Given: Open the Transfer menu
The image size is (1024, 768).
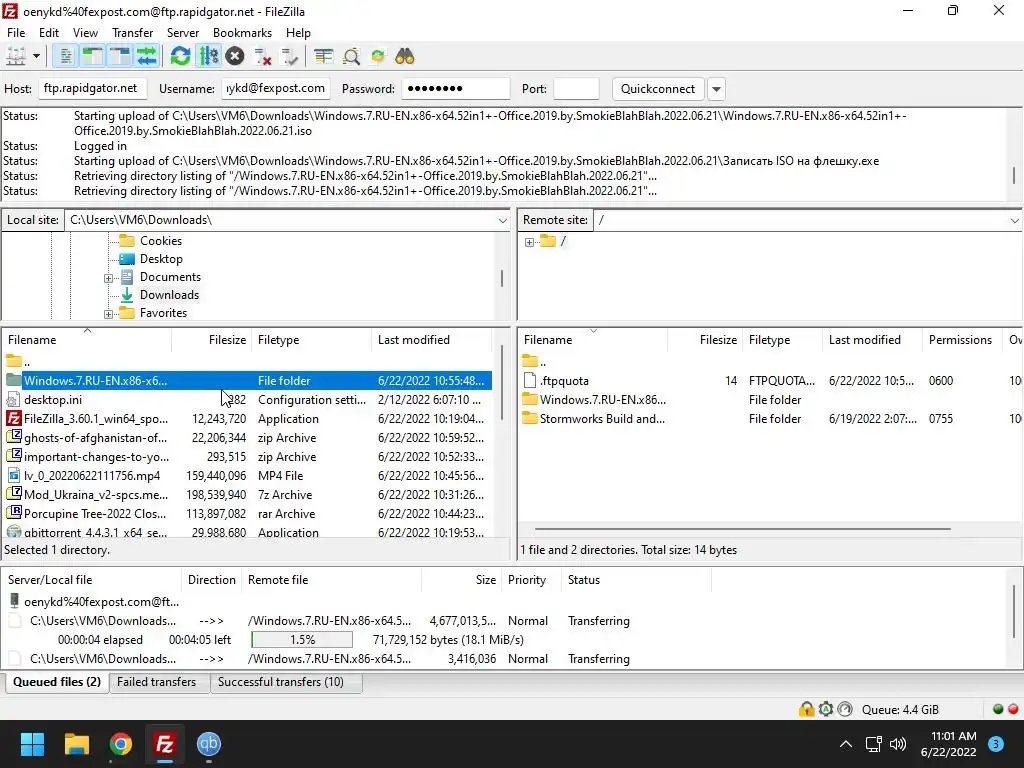Looking at the screenshot, I should click(x=133, y=33).
